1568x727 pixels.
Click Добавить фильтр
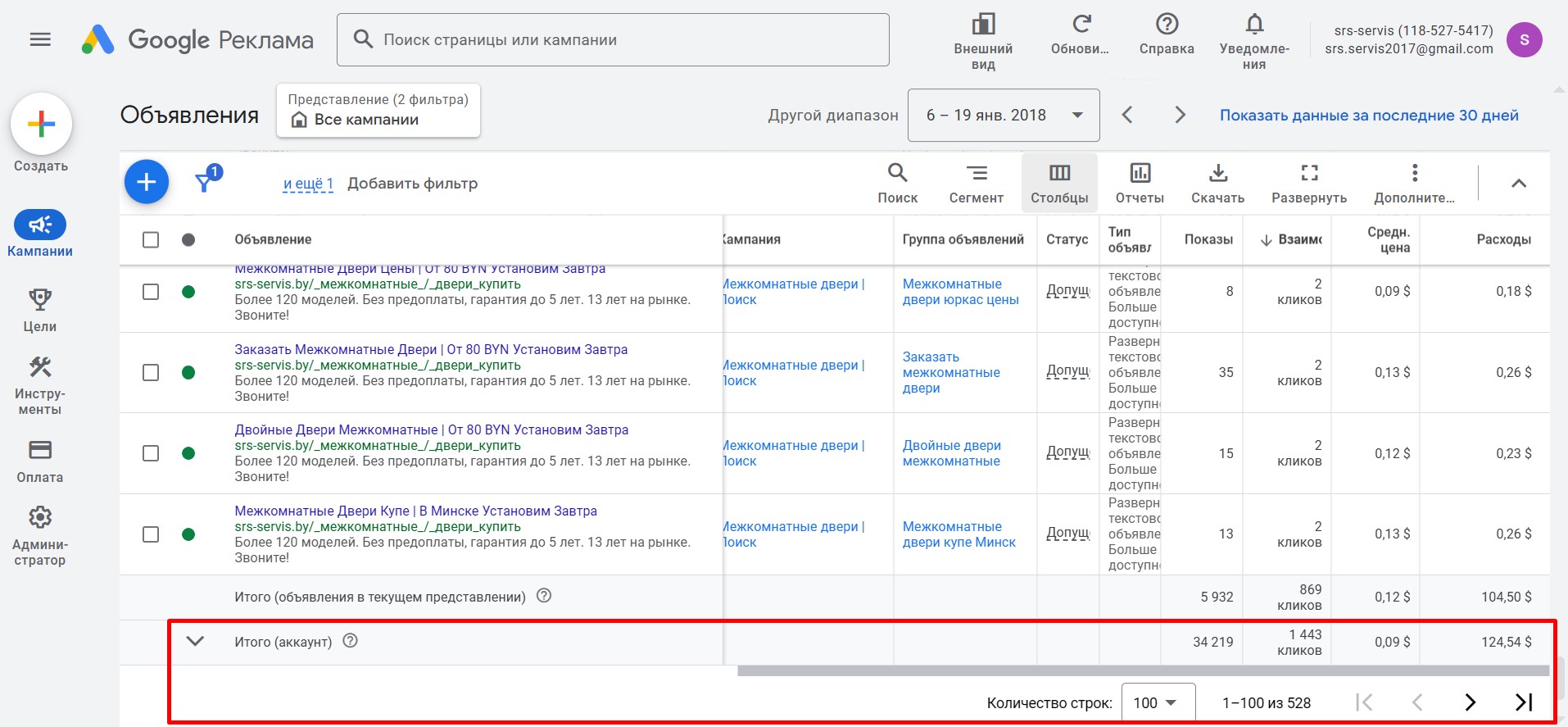point(412,184)
